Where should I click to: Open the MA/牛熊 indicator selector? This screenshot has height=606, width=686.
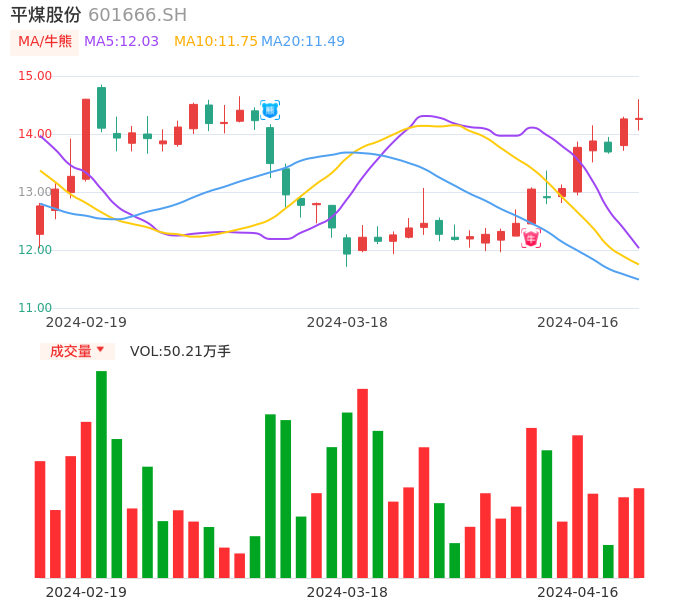click(45, 42)
